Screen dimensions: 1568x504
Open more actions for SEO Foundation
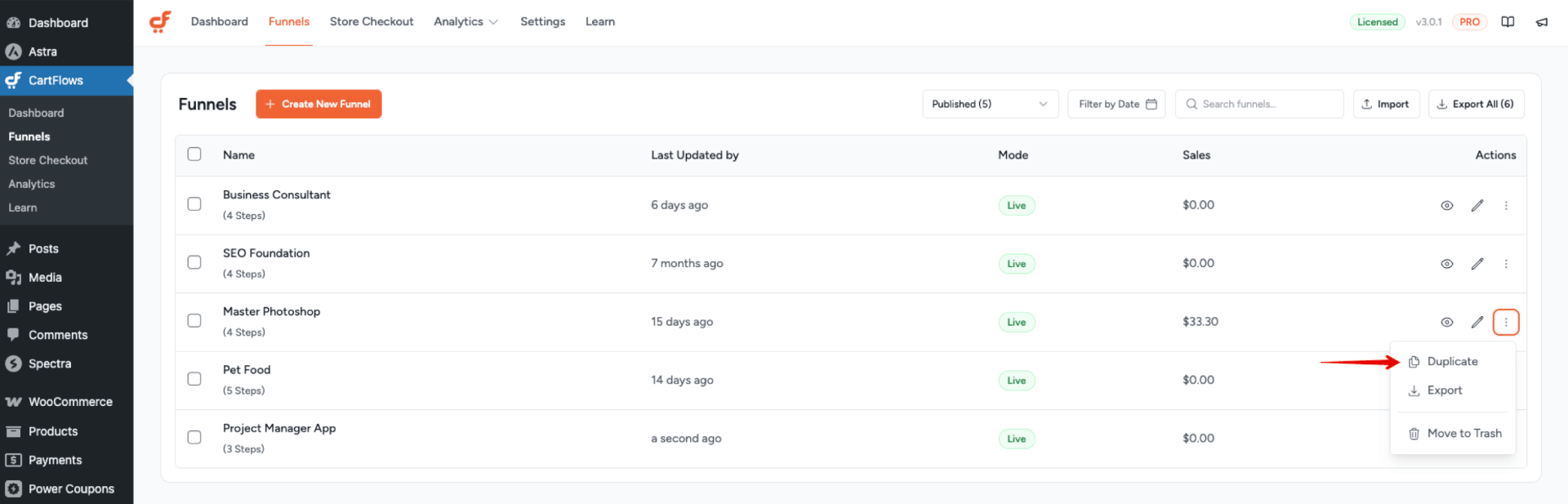coord(1506,264)
